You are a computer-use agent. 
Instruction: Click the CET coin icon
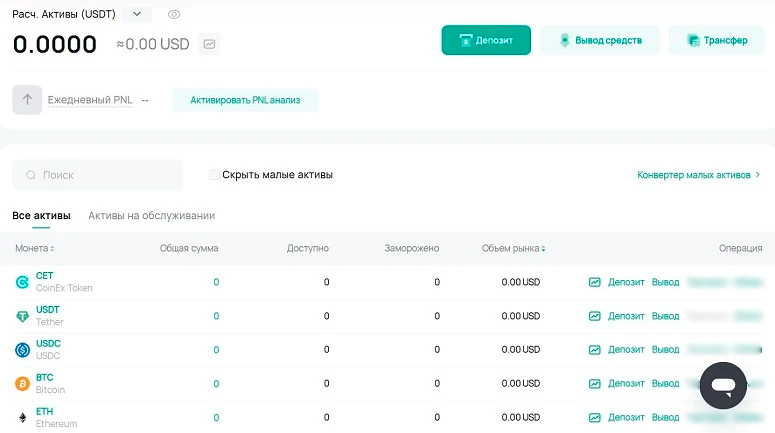[x=22, y=282]
